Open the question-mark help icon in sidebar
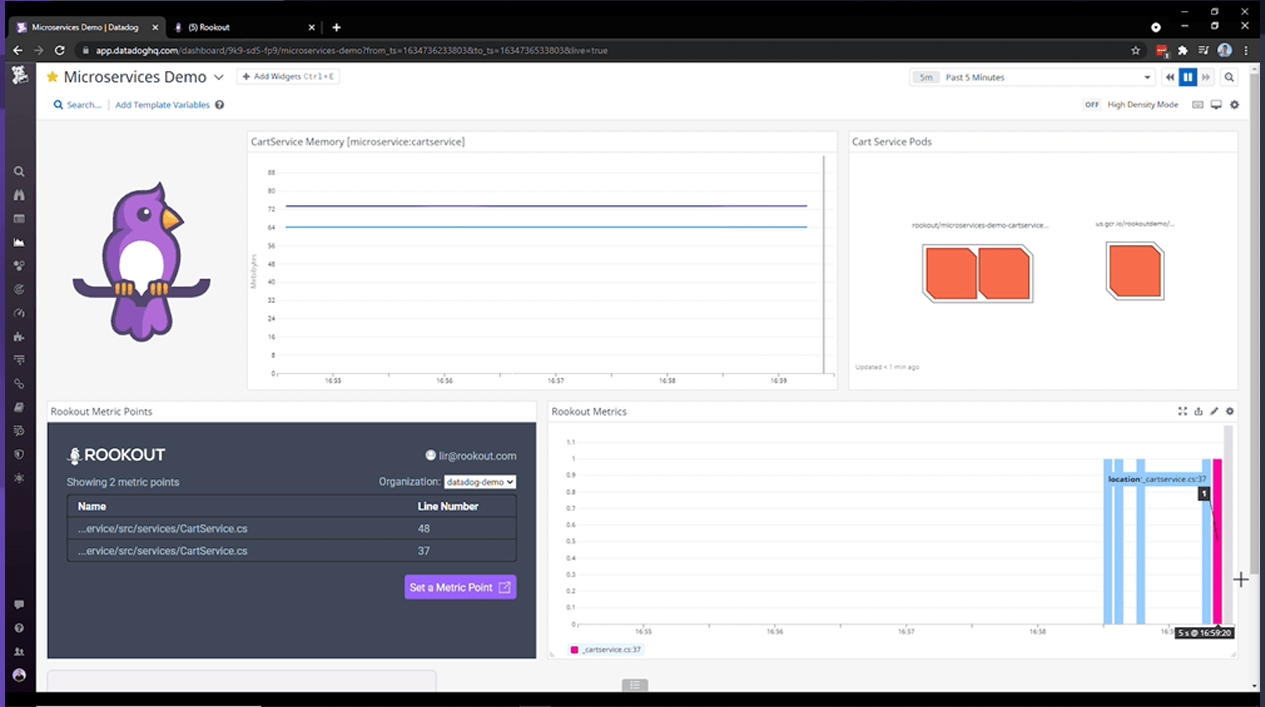This screenshot has width=1265, height=707. (19, 628)
